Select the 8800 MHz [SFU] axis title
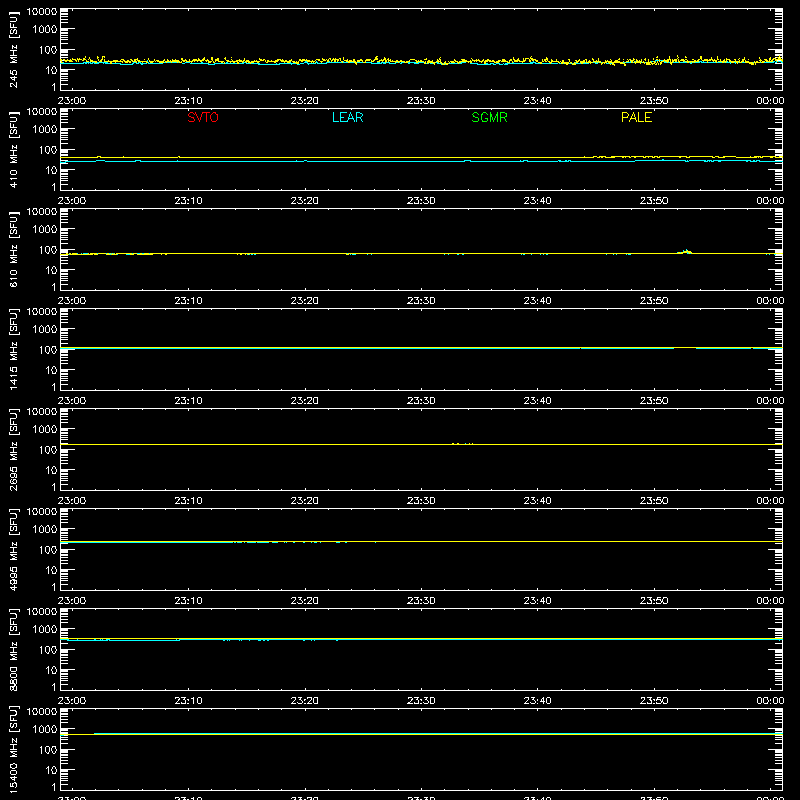This screenshot has height=800, width=800. pyautogui.click(x=13, y=649)
